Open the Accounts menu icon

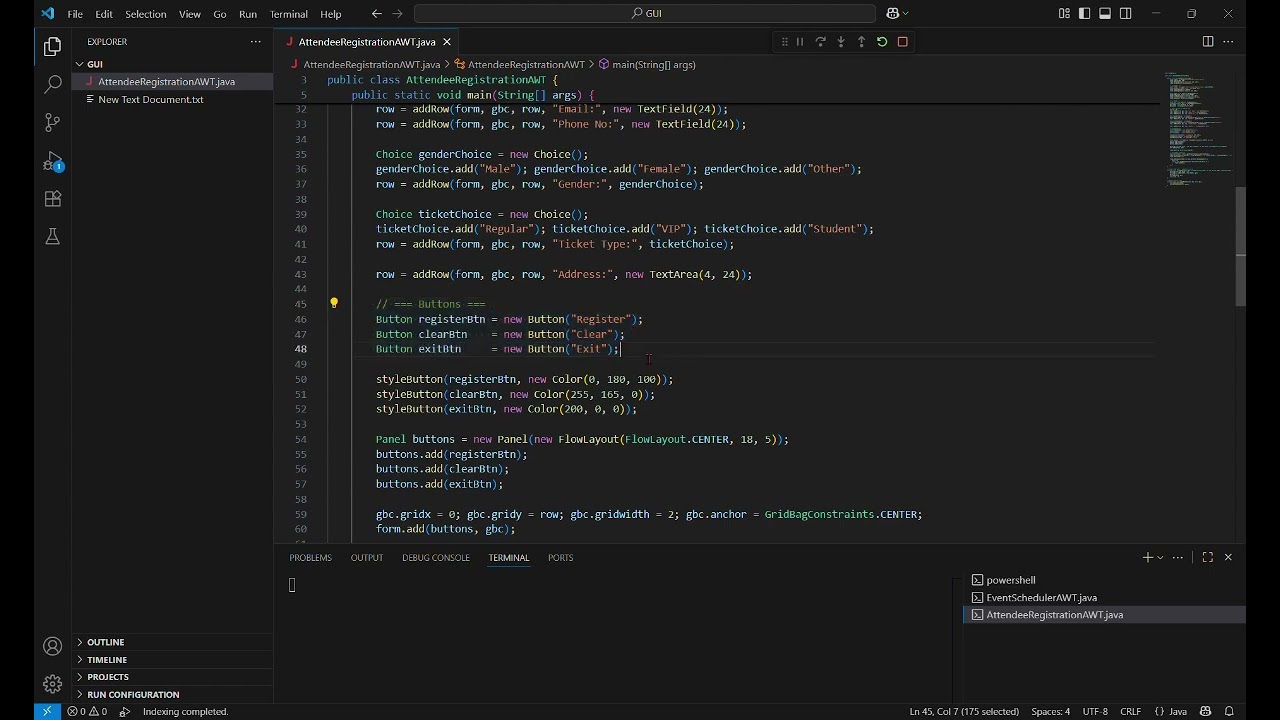point(53,647)
